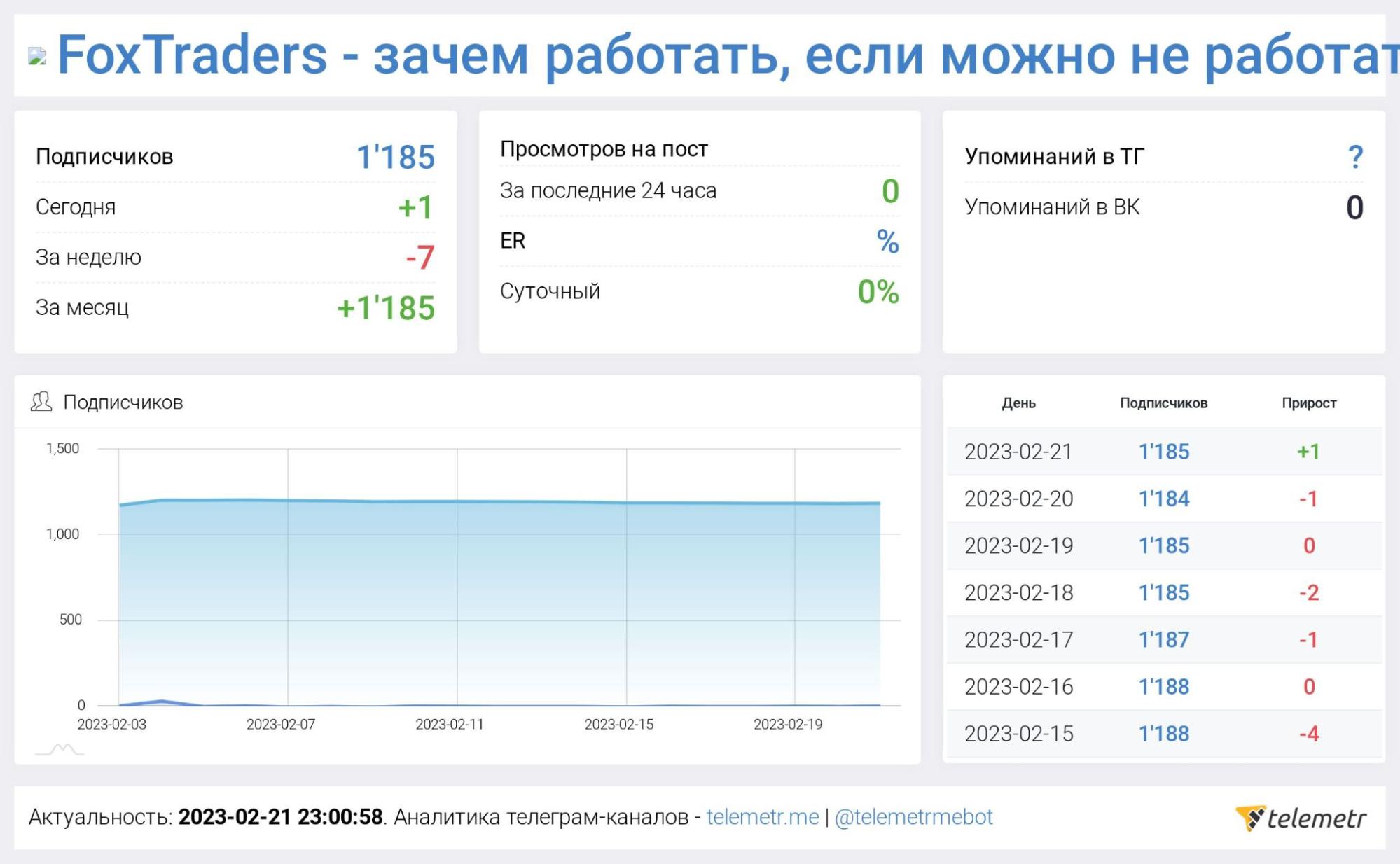The height and width of the screenshot is (864, 1400).
Task: Select the 2023-02-17 table row date
Action: tap(1018, 639)
